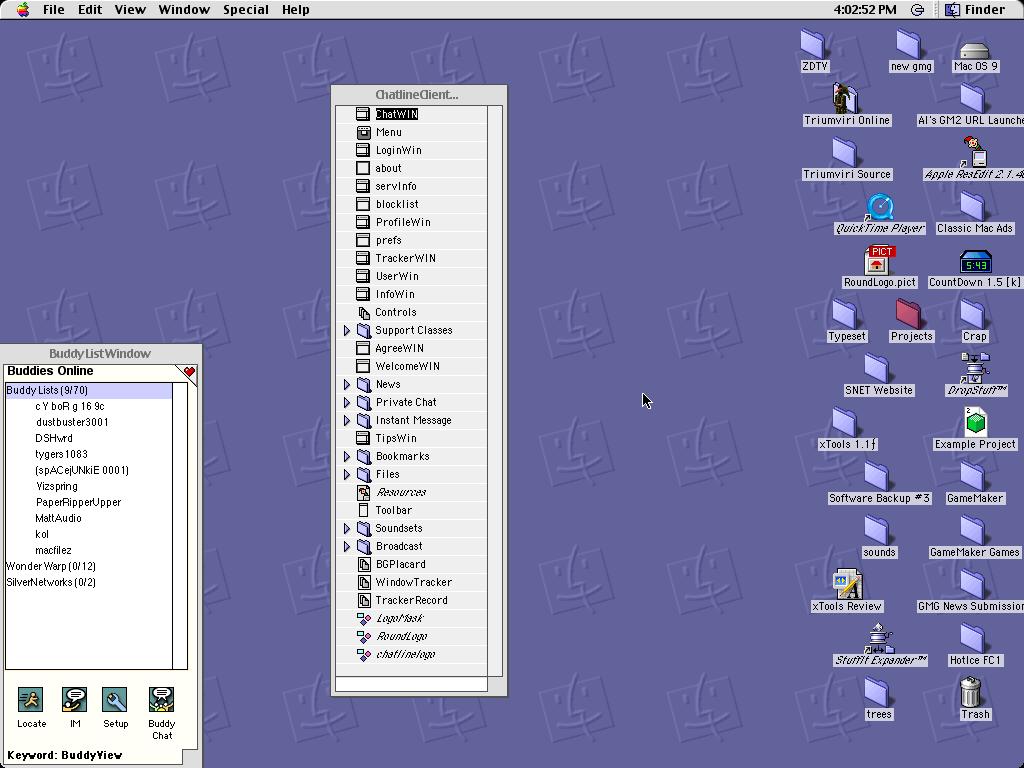Click the Resources file icon
1024x768 pixels.
(364, 492)
